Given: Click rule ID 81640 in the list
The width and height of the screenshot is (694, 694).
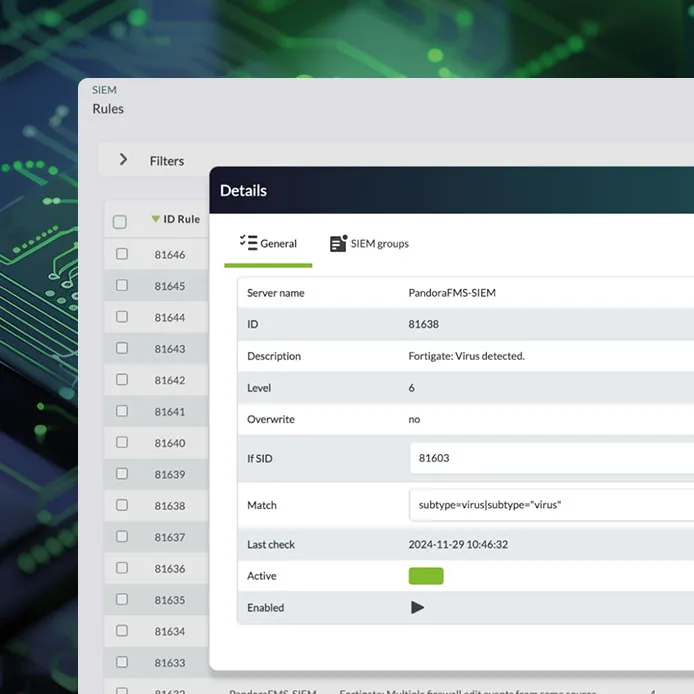Looking at the screenshot, I should click(170, 443).
